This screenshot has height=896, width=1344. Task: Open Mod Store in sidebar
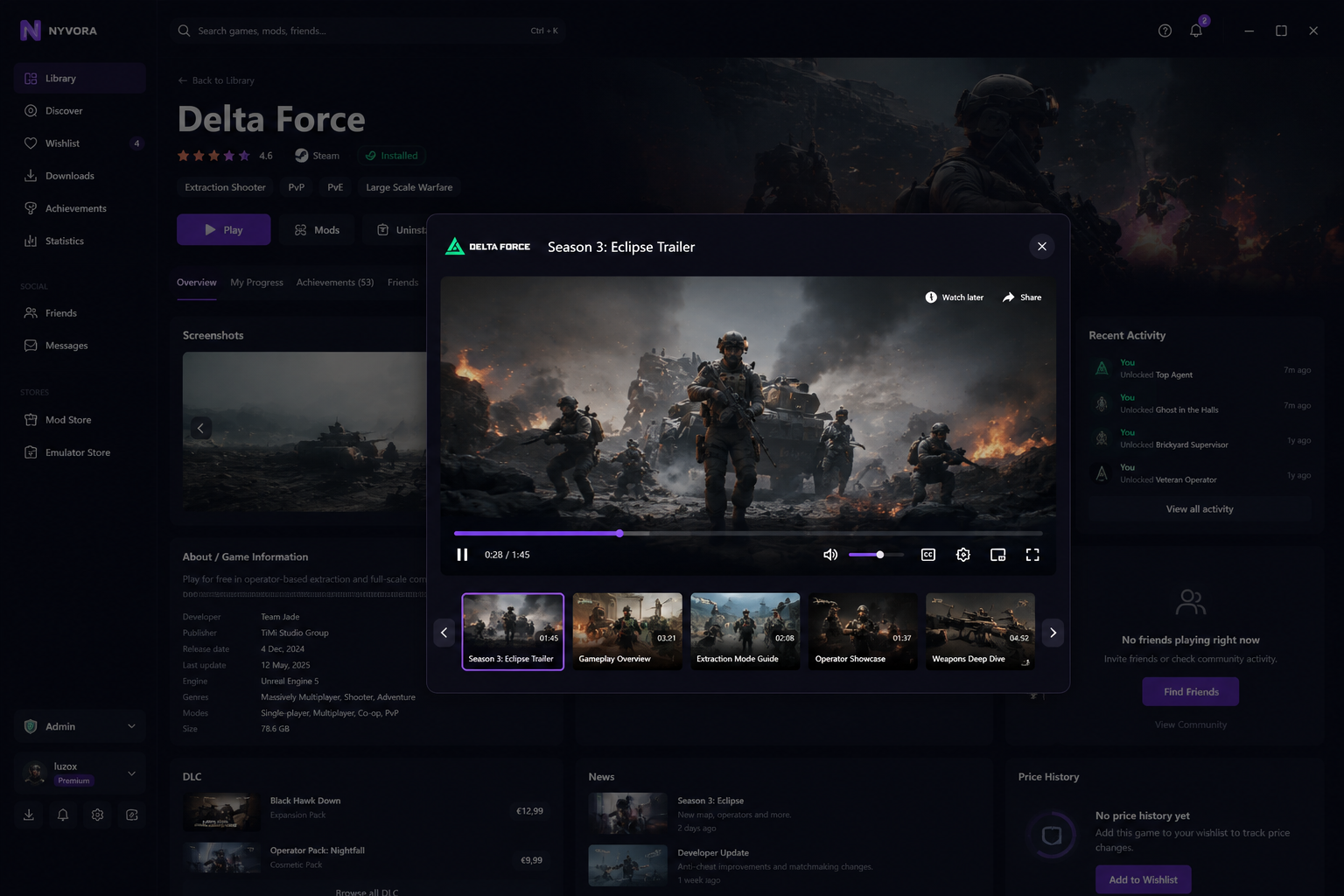(x=80, y=420)
